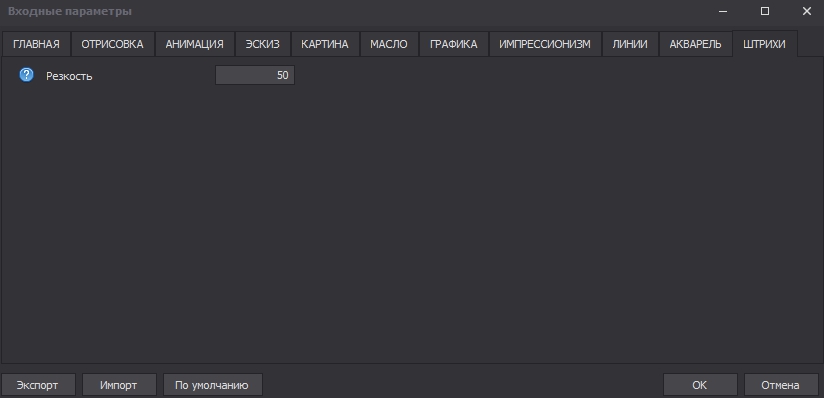Open the ИМПРЕССИОНИЗМ tab
Screen dimensions: 824x398
click(545, 44)
